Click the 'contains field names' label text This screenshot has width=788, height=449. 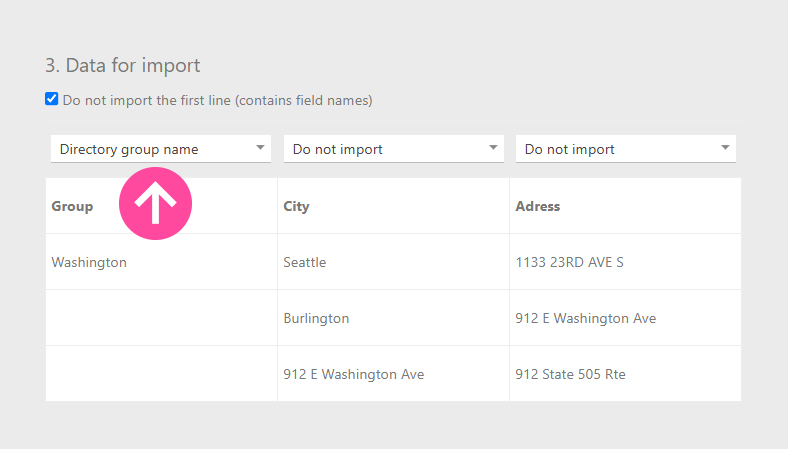304,100
